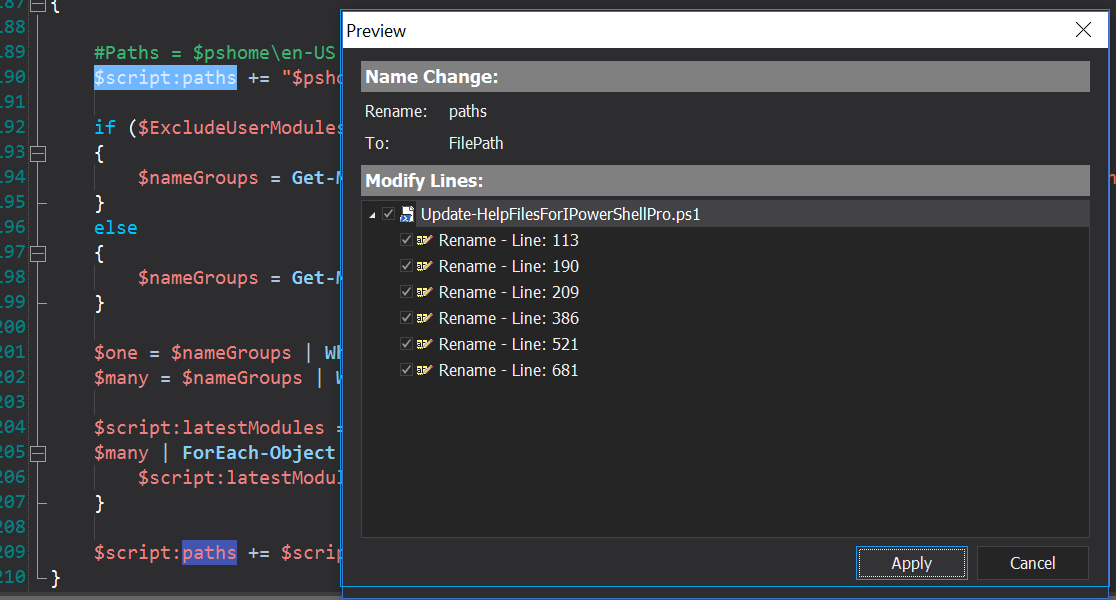This screenshot has width=1116, height=600.
Task: Collapse the code block at editor line 193
Action: pos(38,153)
